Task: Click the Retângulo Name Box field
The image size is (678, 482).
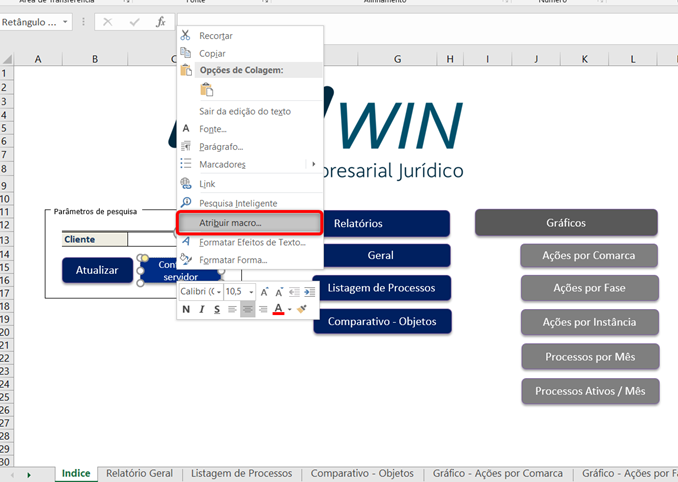Action: point(30,22)
